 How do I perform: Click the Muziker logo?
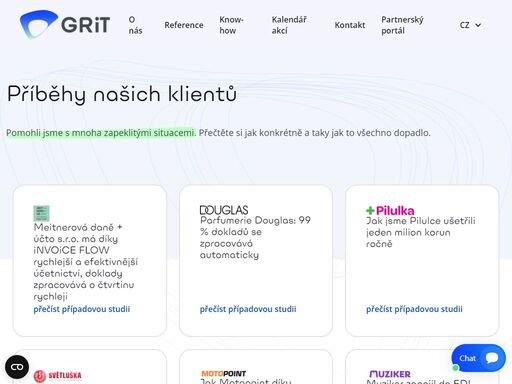click(390, 374)
